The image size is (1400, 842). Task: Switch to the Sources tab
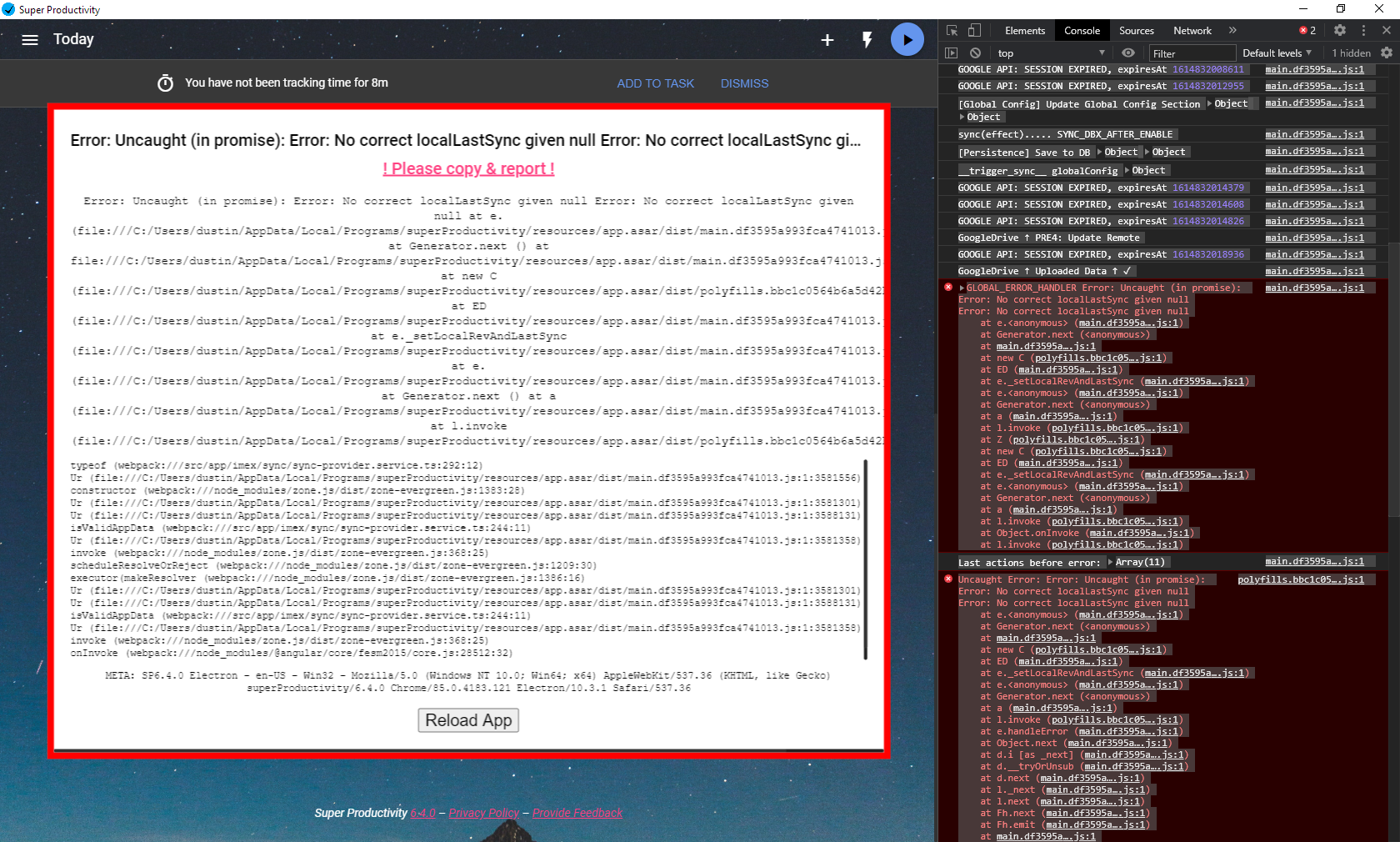pyautogui.click(x=1136, y=30)
